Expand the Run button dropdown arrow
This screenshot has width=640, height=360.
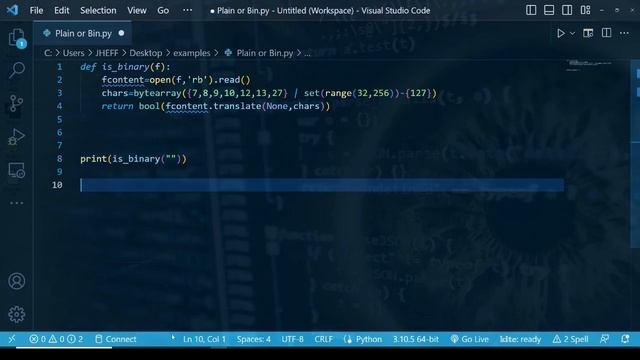tap(572, 33)
